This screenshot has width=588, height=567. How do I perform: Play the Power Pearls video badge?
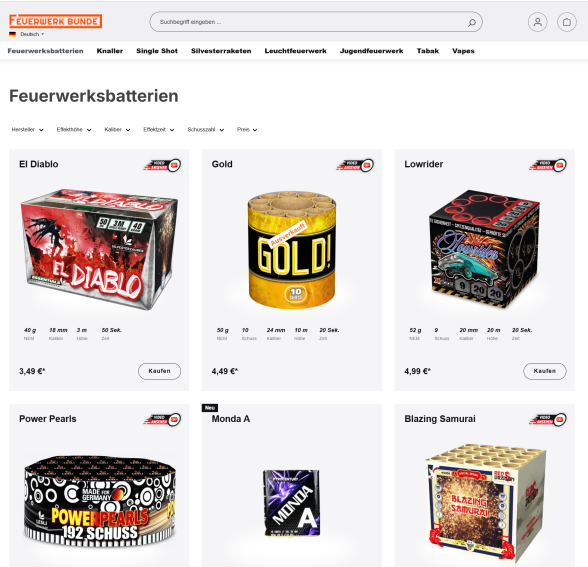162,419
